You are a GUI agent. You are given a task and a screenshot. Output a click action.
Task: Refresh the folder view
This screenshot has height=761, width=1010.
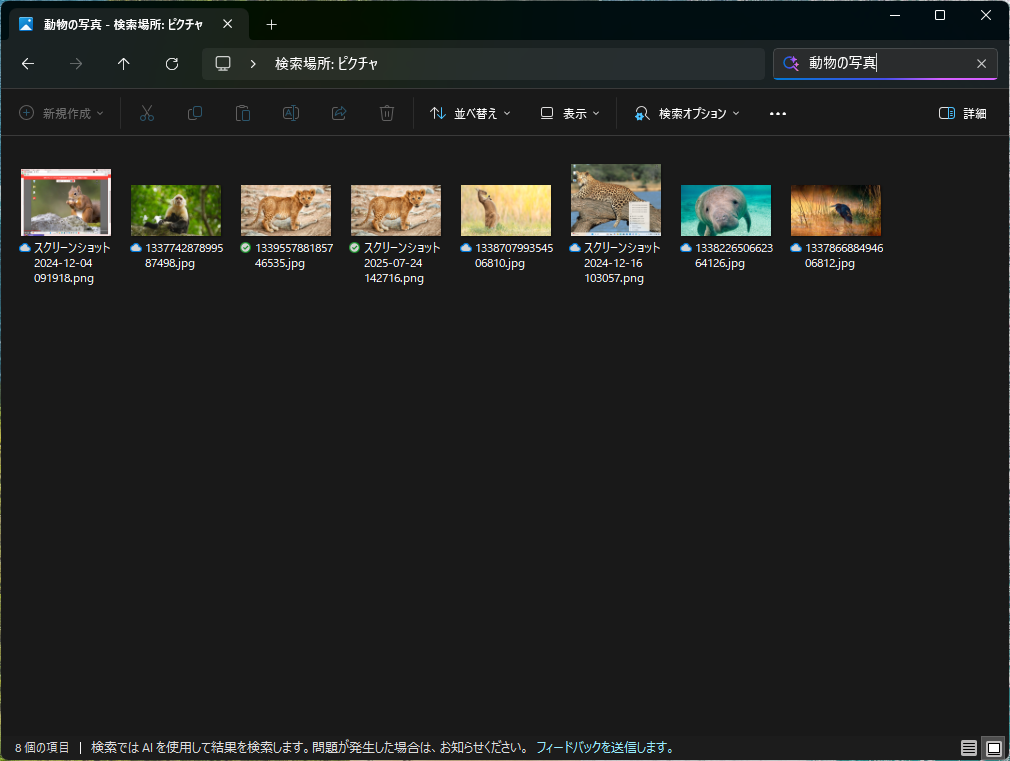click(x=171, y=63)
